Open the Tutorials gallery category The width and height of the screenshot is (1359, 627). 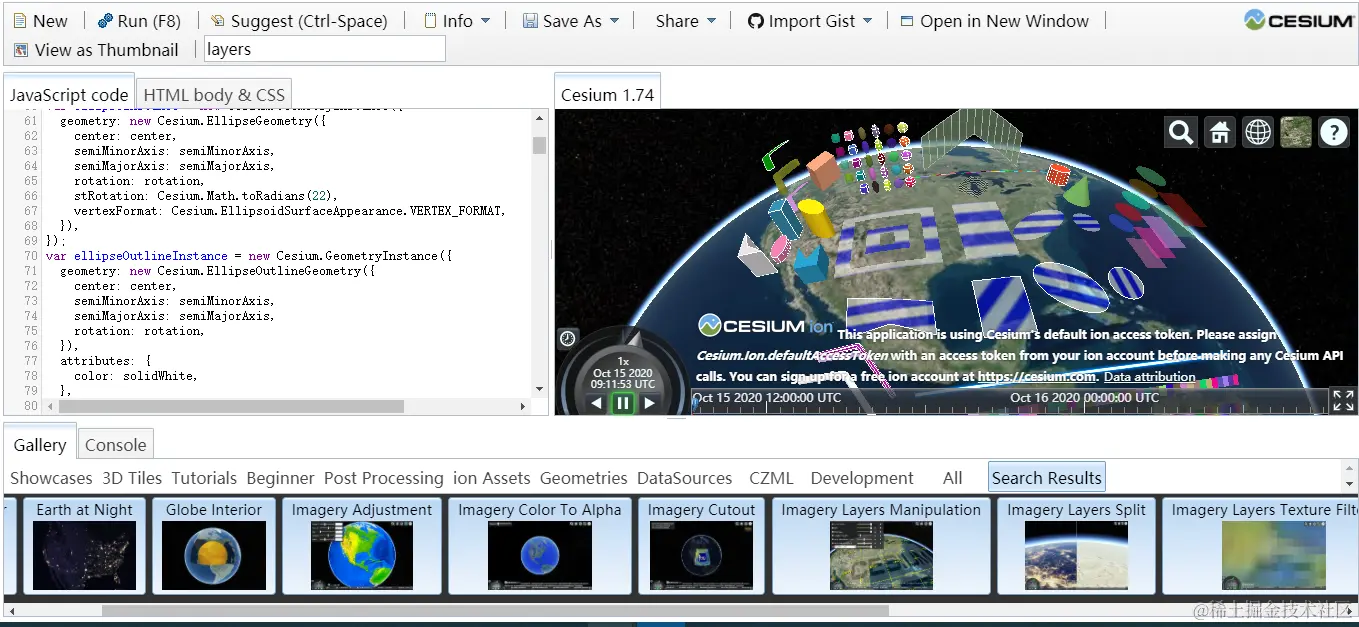pyautogui.click(x=204, y=478)
